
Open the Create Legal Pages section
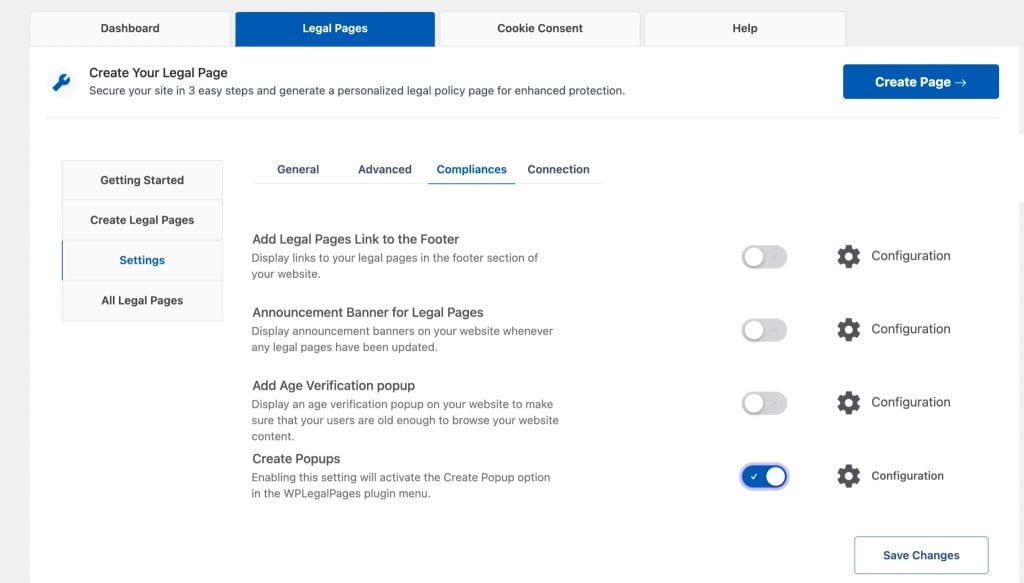[141, 219]
